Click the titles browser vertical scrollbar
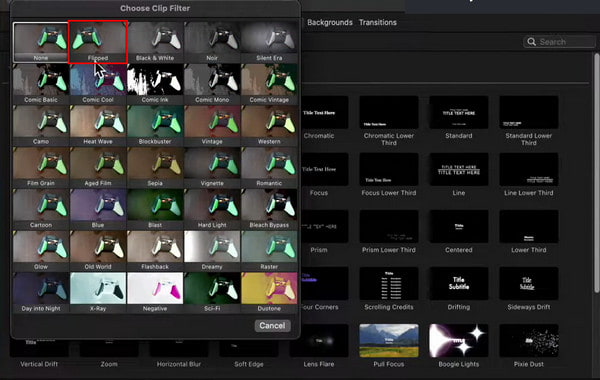600x380 pixels. point(597,172)
